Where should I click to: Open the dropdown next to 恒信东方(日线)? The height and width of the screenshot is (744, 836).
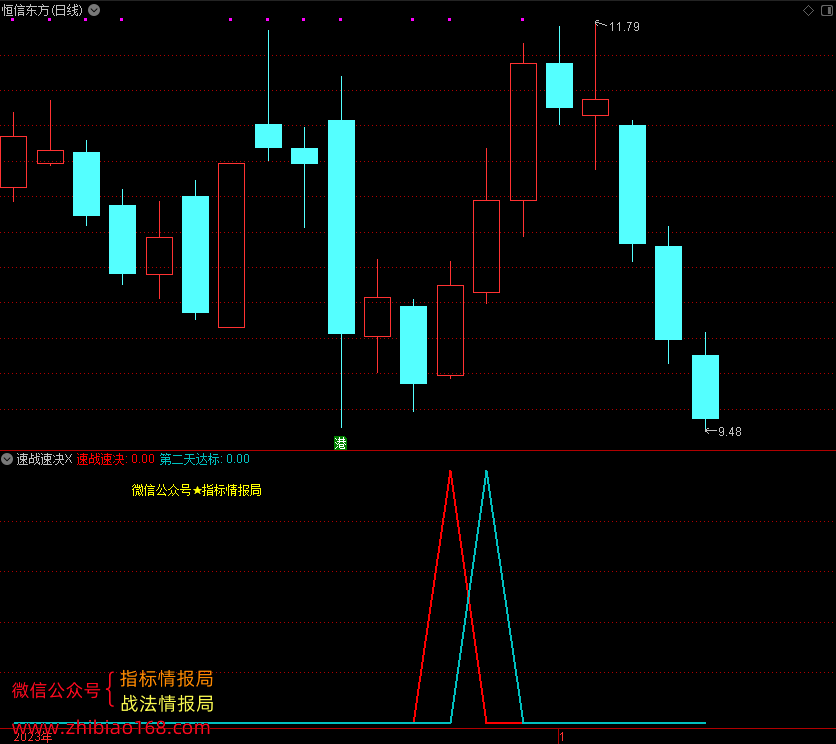tap(94, 10)
